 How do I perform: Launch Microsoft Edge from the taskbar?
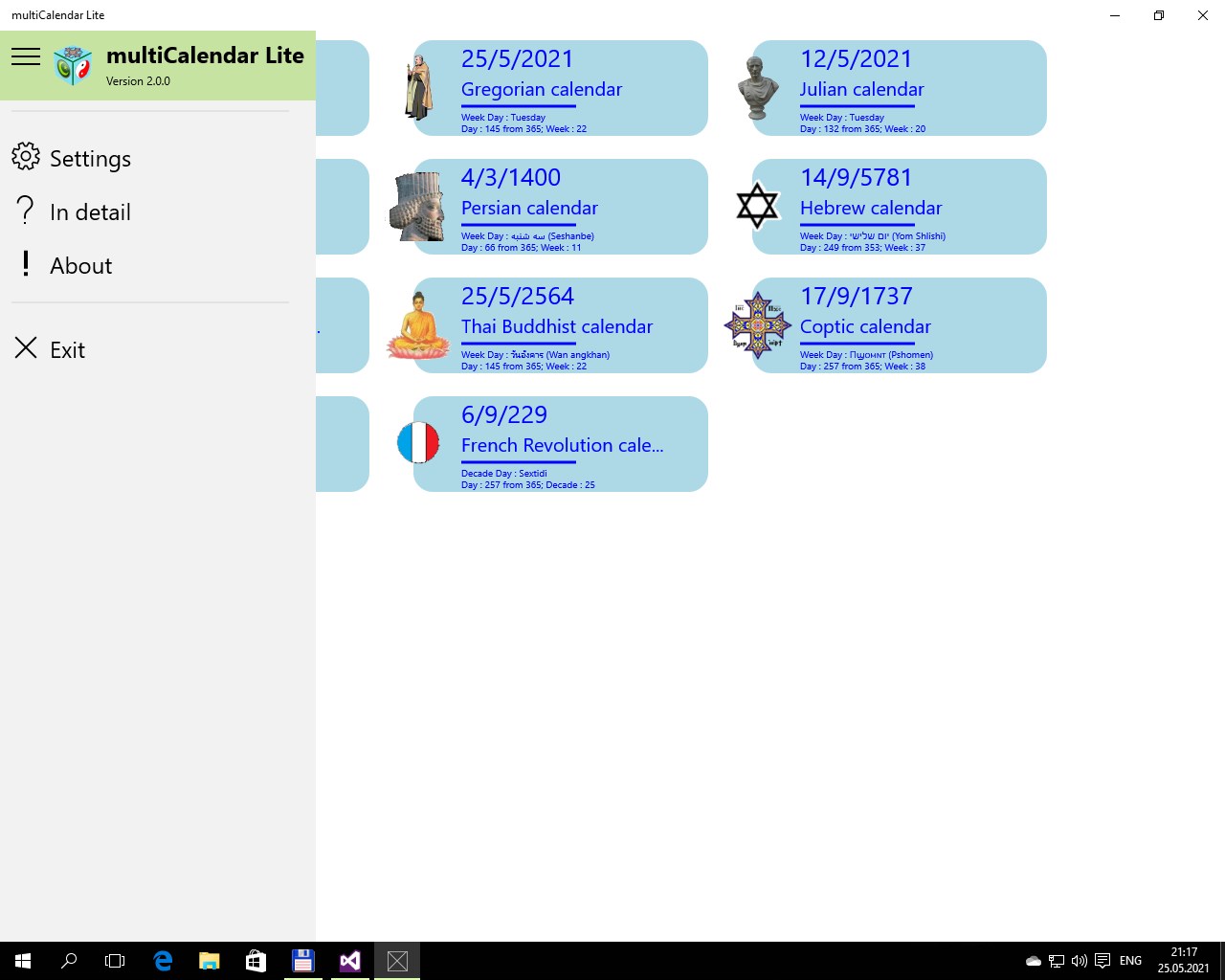[x=163, y=961]
